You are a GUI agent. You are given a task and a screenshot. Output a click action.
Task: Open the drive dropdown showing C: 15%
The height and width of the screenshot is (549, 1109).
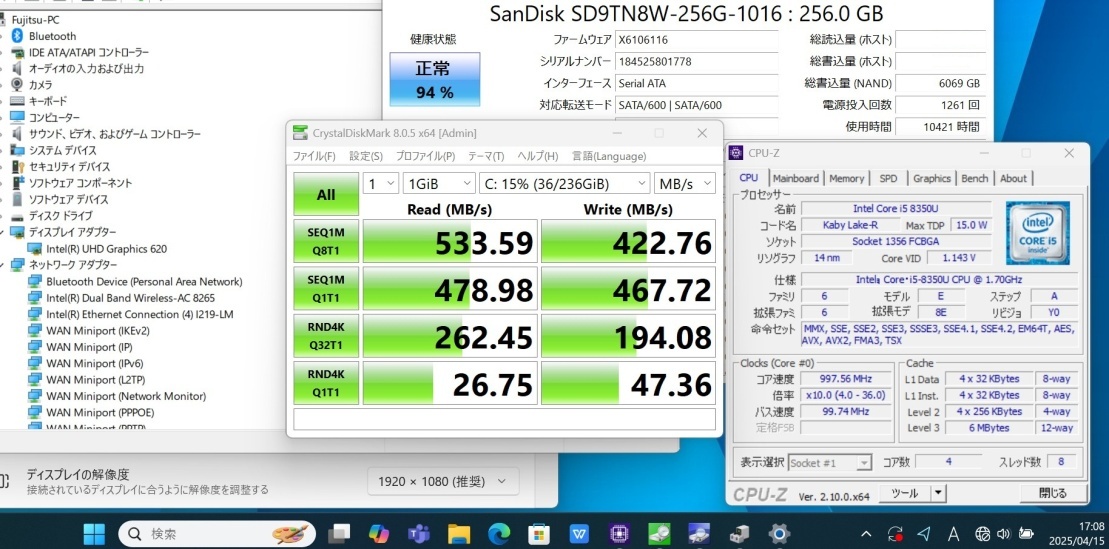(x=564, y=184)
